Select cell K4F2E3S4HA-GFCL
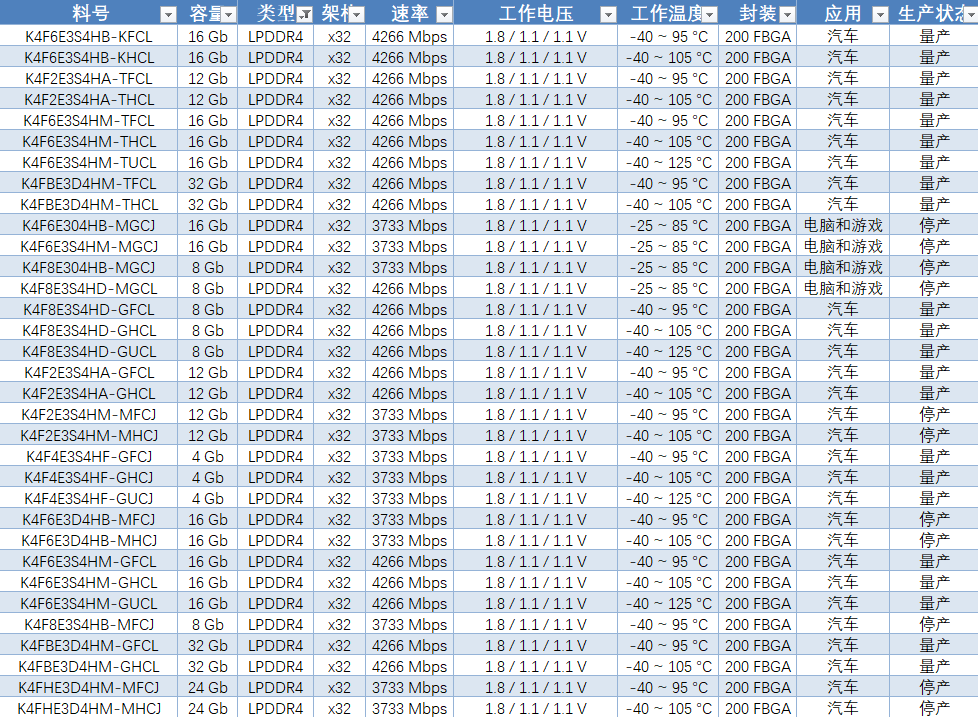Viewport: 978px width, 717px height. click(x=89, y=373)
